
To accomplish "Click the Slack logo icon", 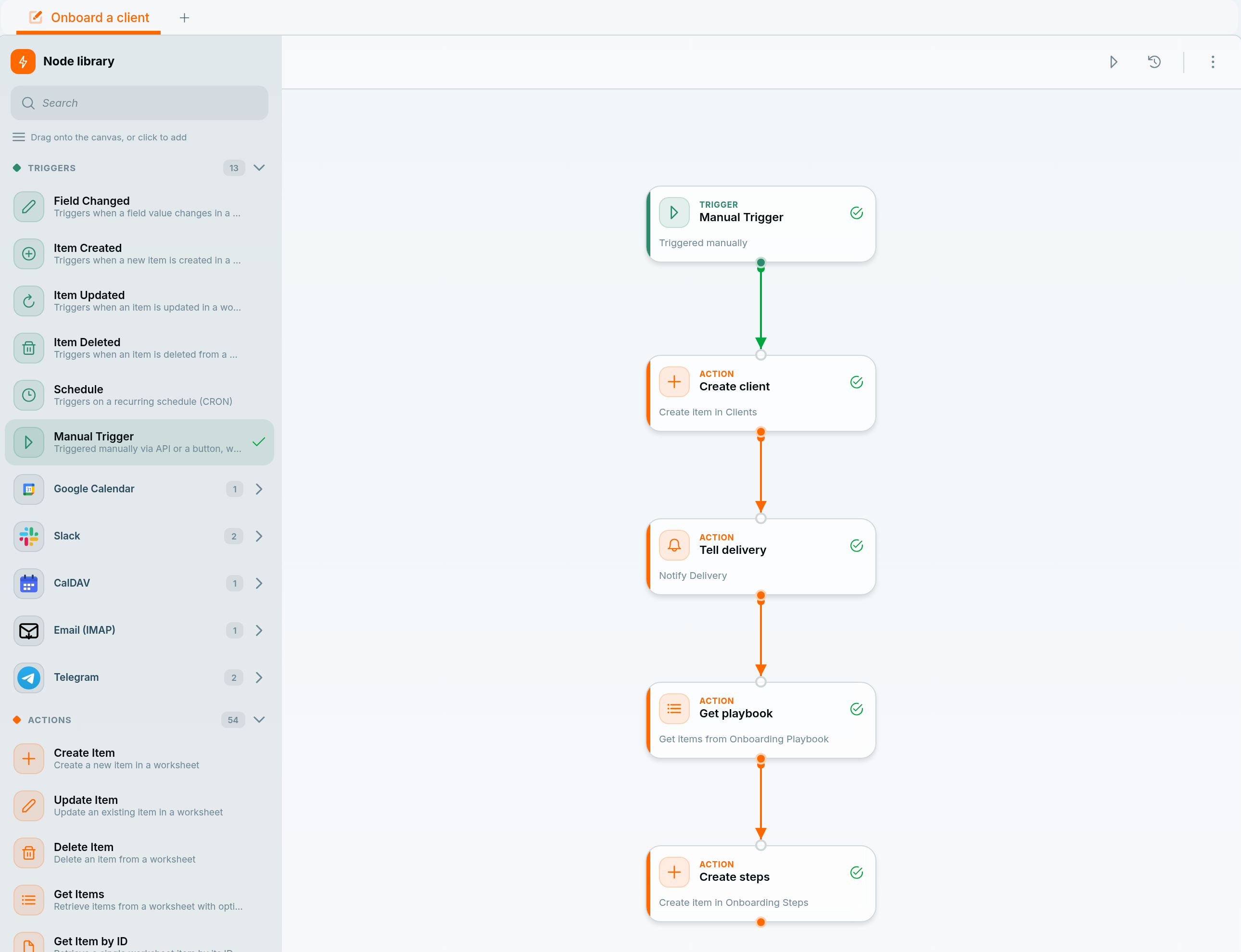I will click(29, 536).
